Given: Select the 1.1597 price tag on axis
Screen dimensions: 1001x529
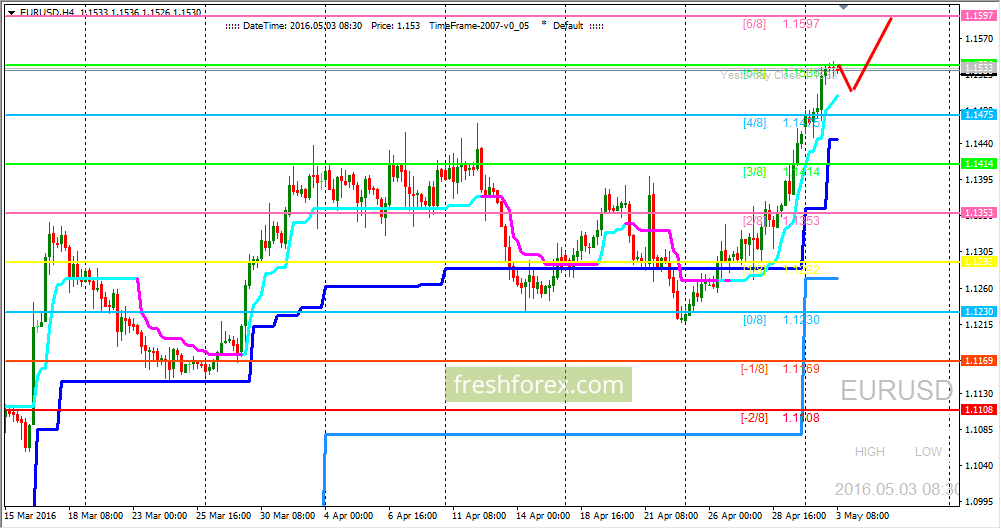Looking at the screenshot, I should tap(979, 15).
